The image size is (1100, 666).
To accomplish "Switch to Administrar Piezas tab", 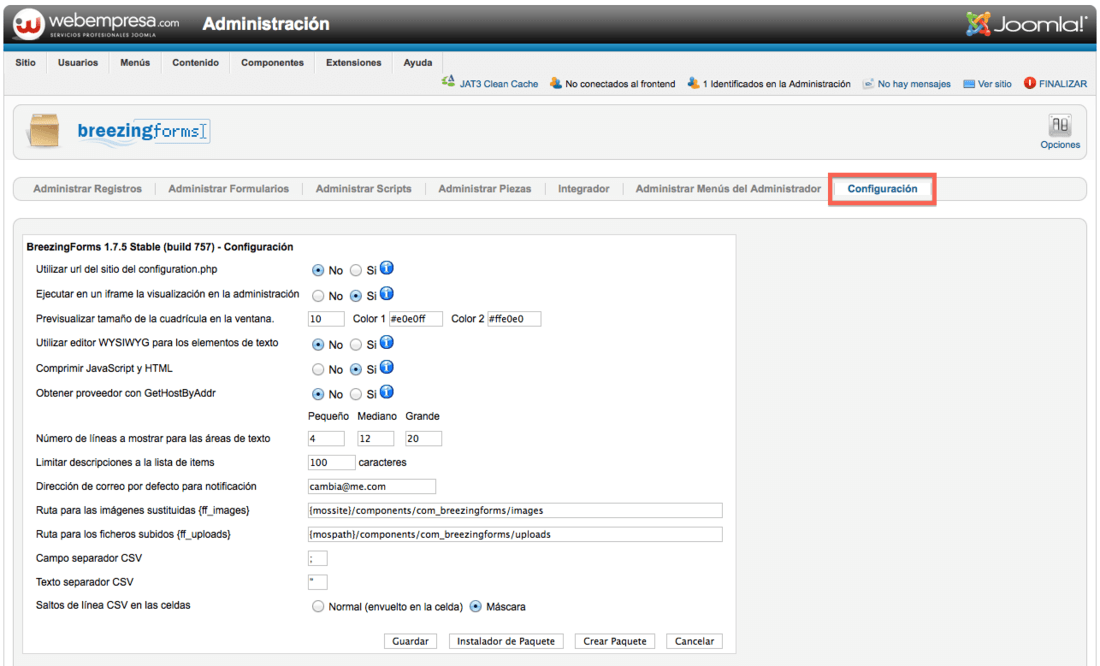I will click(x=485, y=189).
